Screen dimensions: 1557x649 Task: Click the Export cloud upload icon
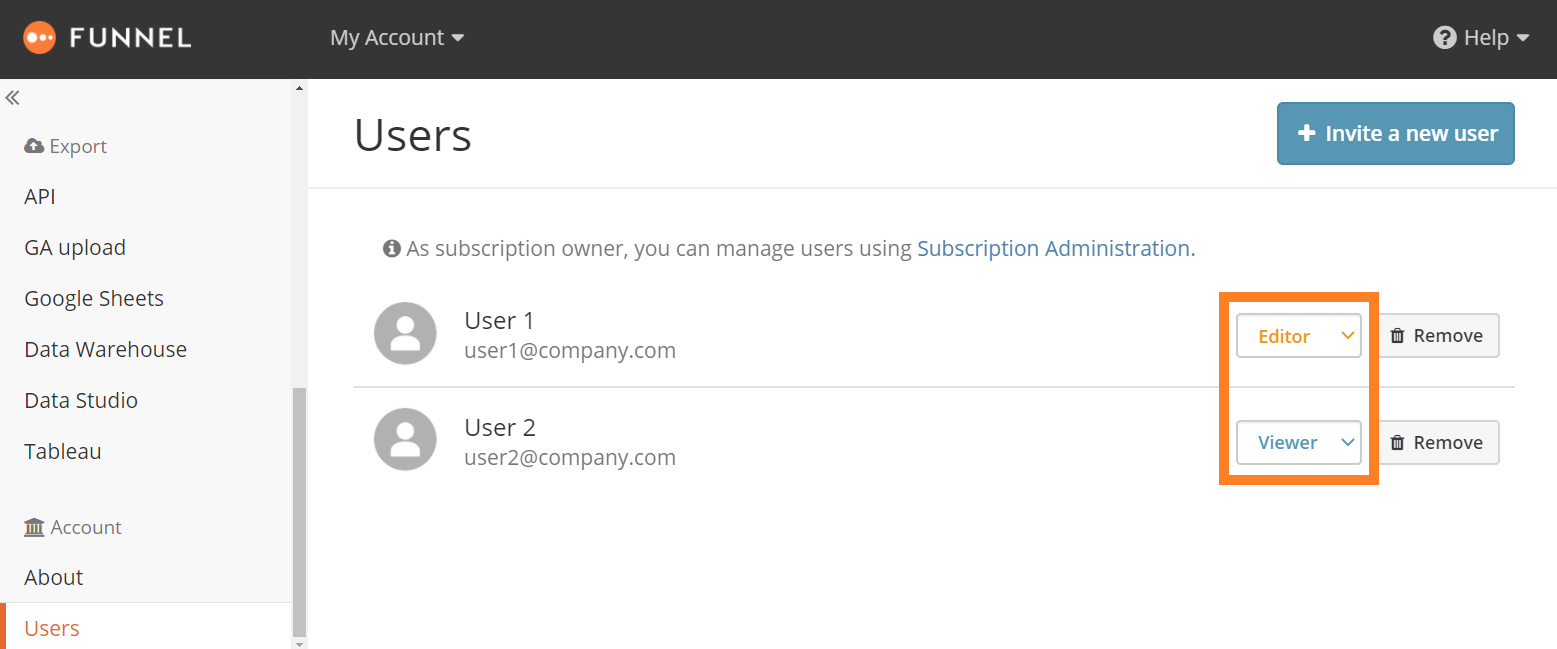pyautogui.click(x=34, y=146)
